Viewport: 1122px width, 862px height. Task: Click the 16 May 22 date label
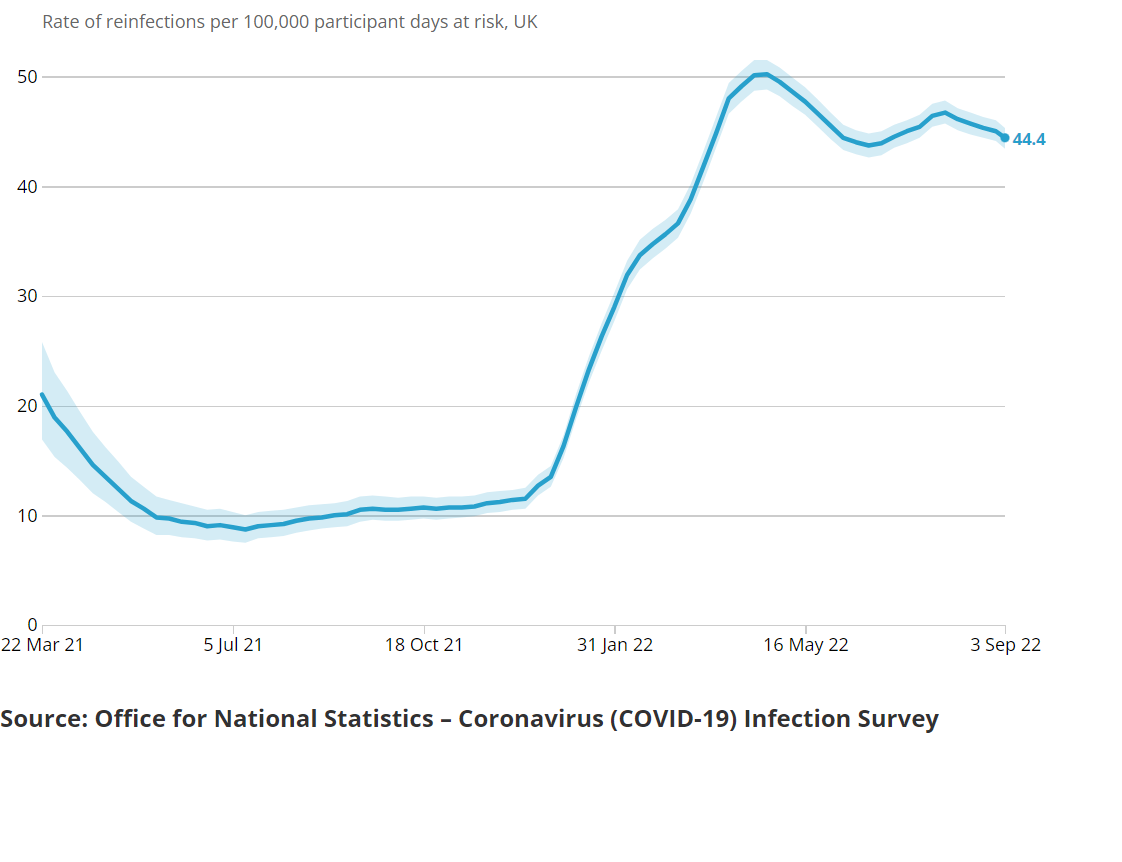[x=806, y=645]
